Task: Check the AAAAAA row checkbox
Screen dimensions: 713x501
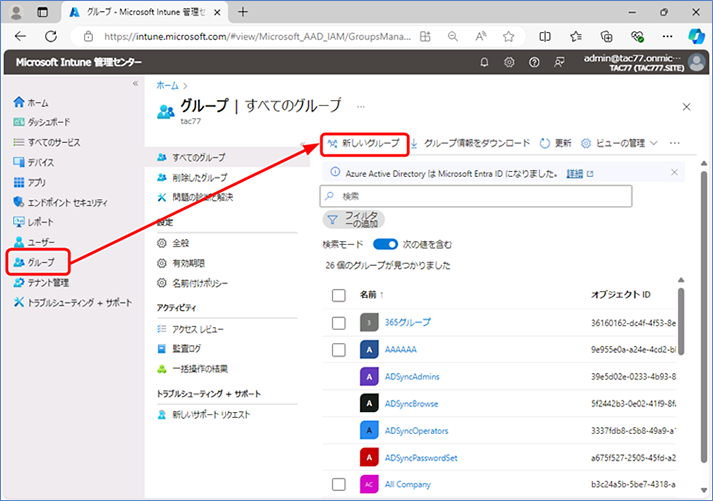Action: [338, 350]
